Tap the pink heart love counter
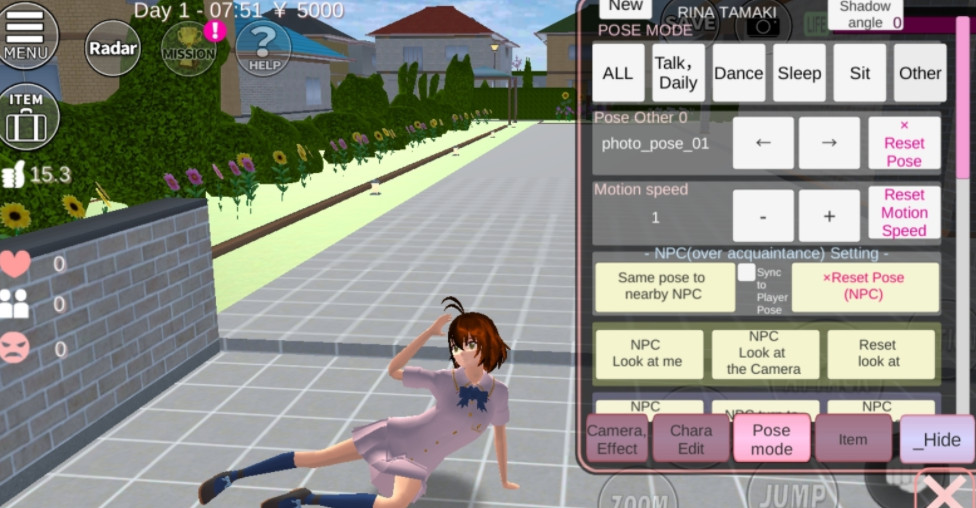This screenshot has height=508, width=976. coord(15,263)
